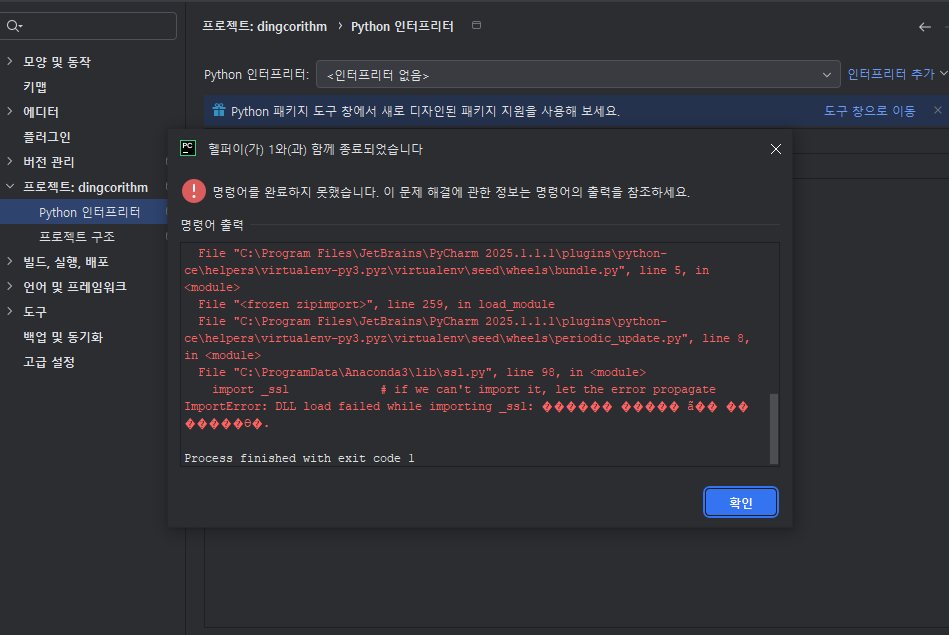Expand the 도구 settings section
The width and height of the screenshot is (949, 635).
click(x=10, y=312)
